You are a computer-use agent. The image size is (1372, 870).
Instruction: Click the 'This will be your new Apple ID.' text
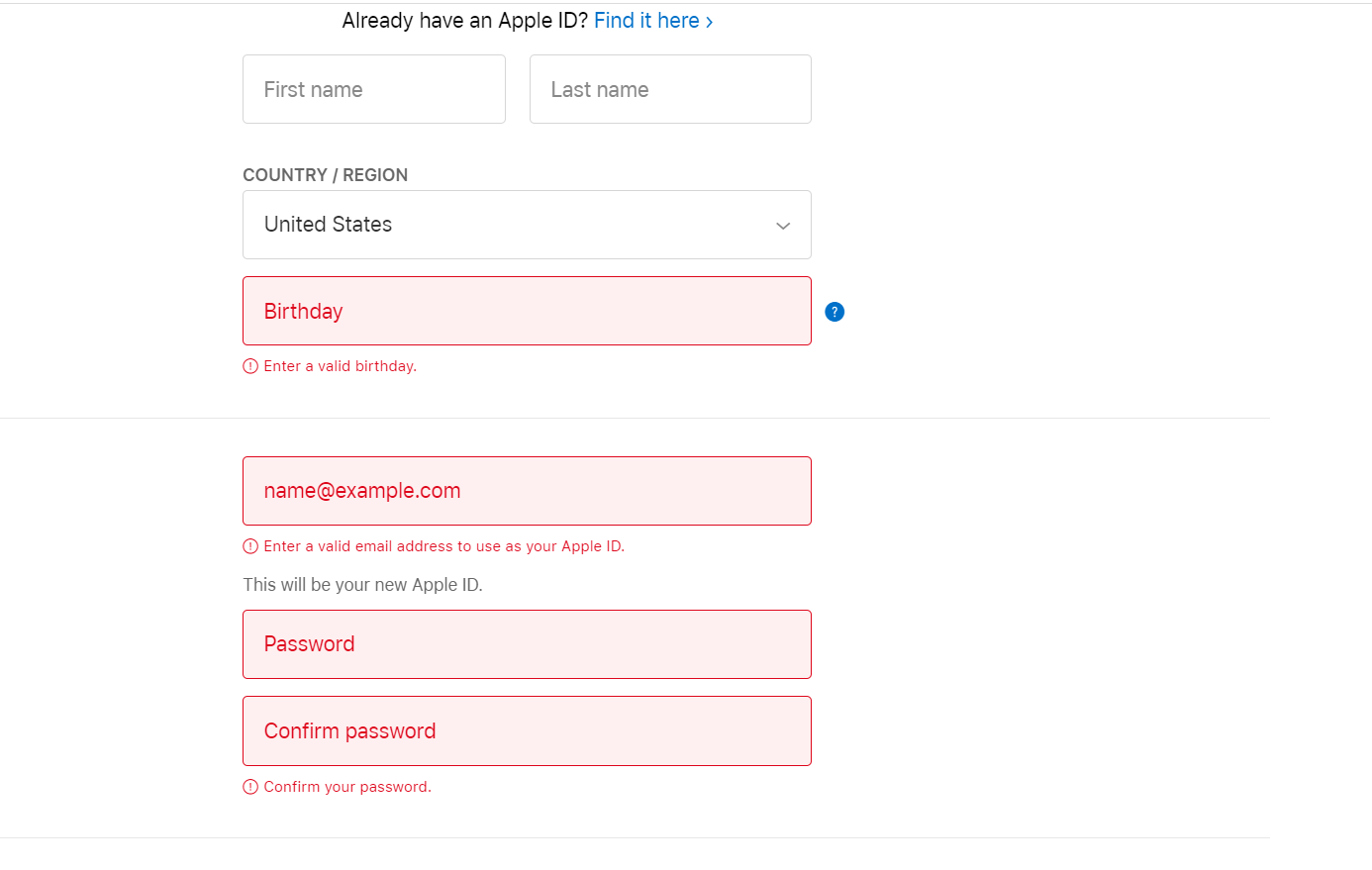pyautogui.click(x=362, y=585)
